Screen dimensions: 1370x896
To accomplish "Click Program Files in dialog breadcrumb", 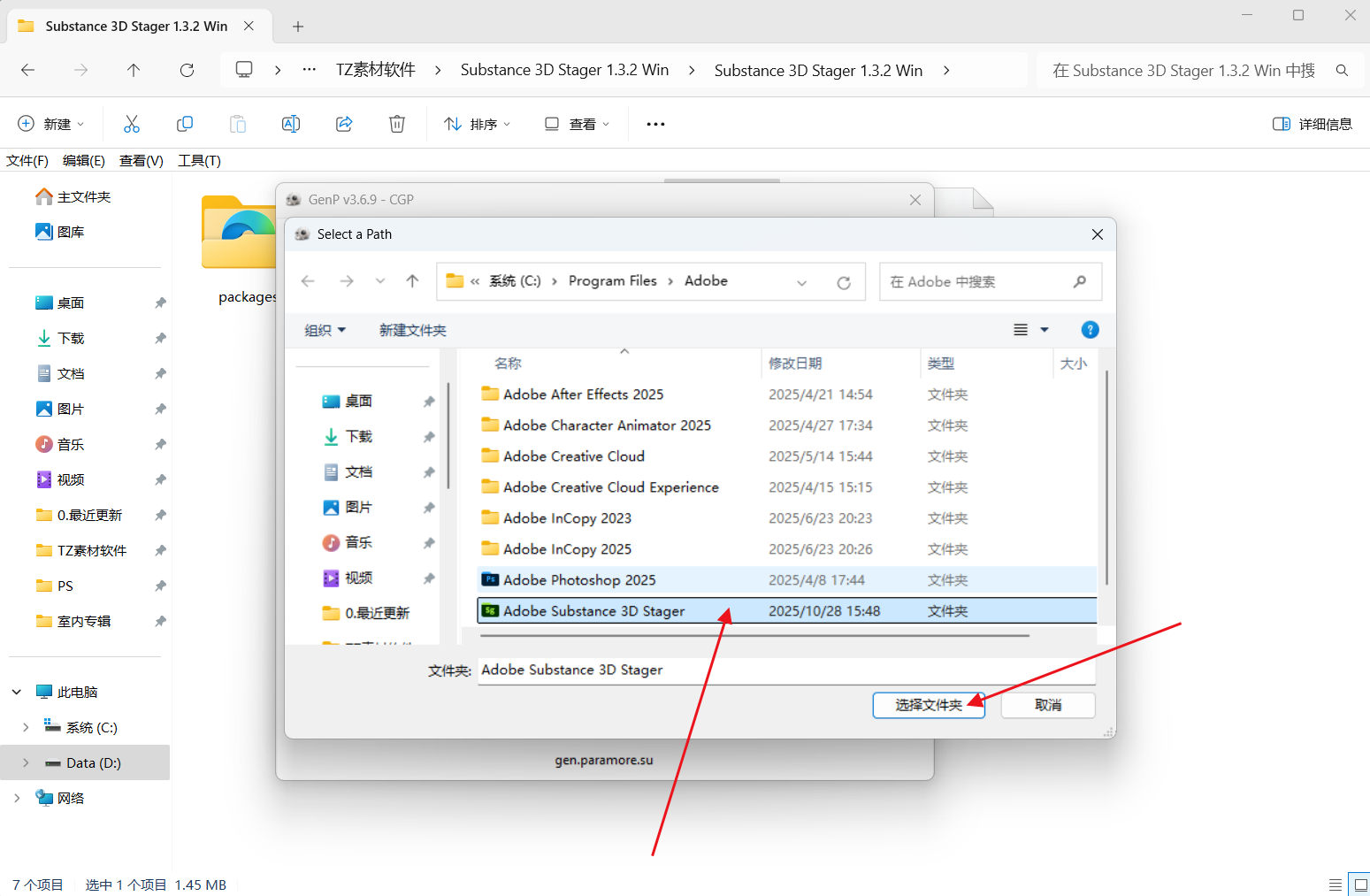I will tap(613, 281).
